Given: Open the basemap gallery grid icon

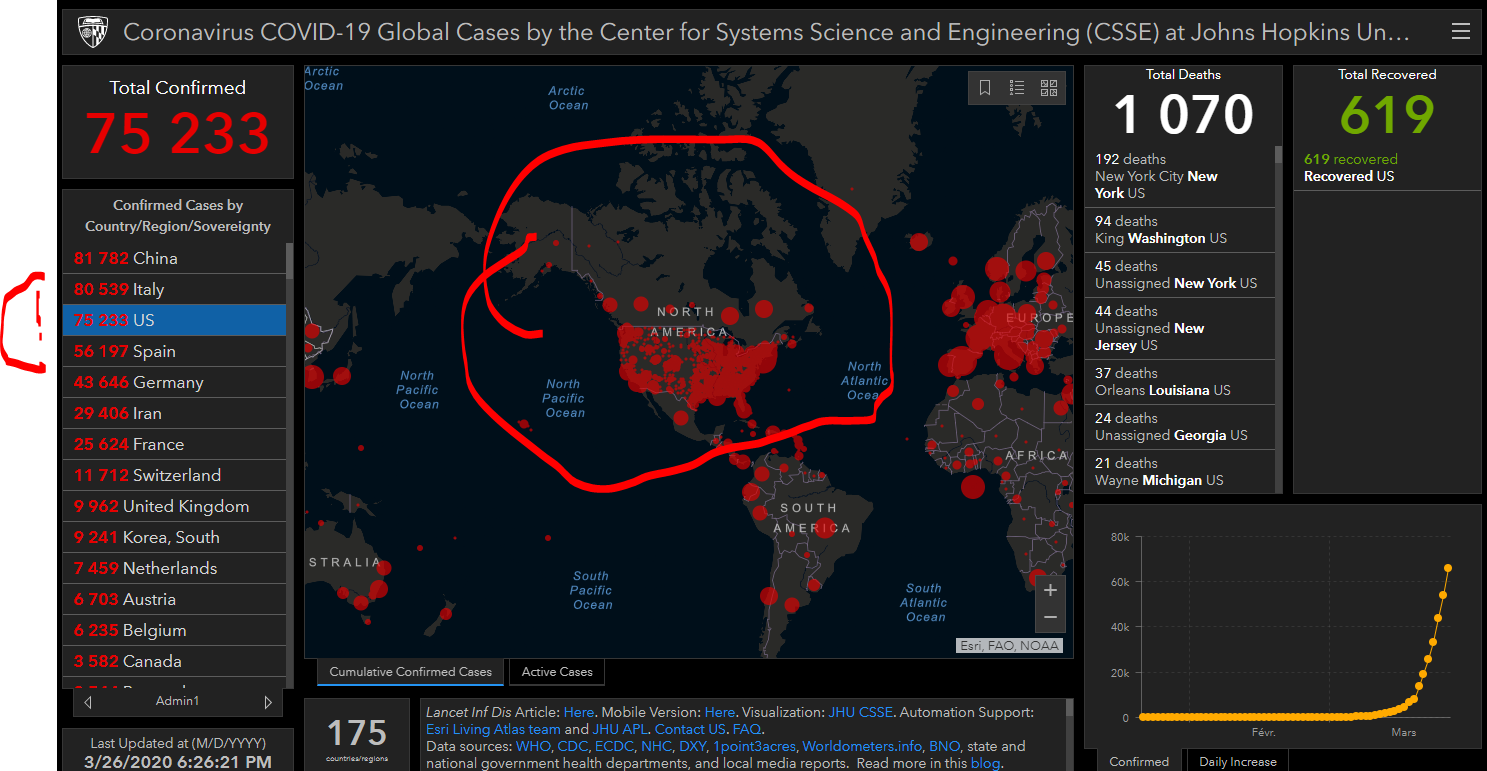Looking at the screenshot, I should pos(1049,88).
